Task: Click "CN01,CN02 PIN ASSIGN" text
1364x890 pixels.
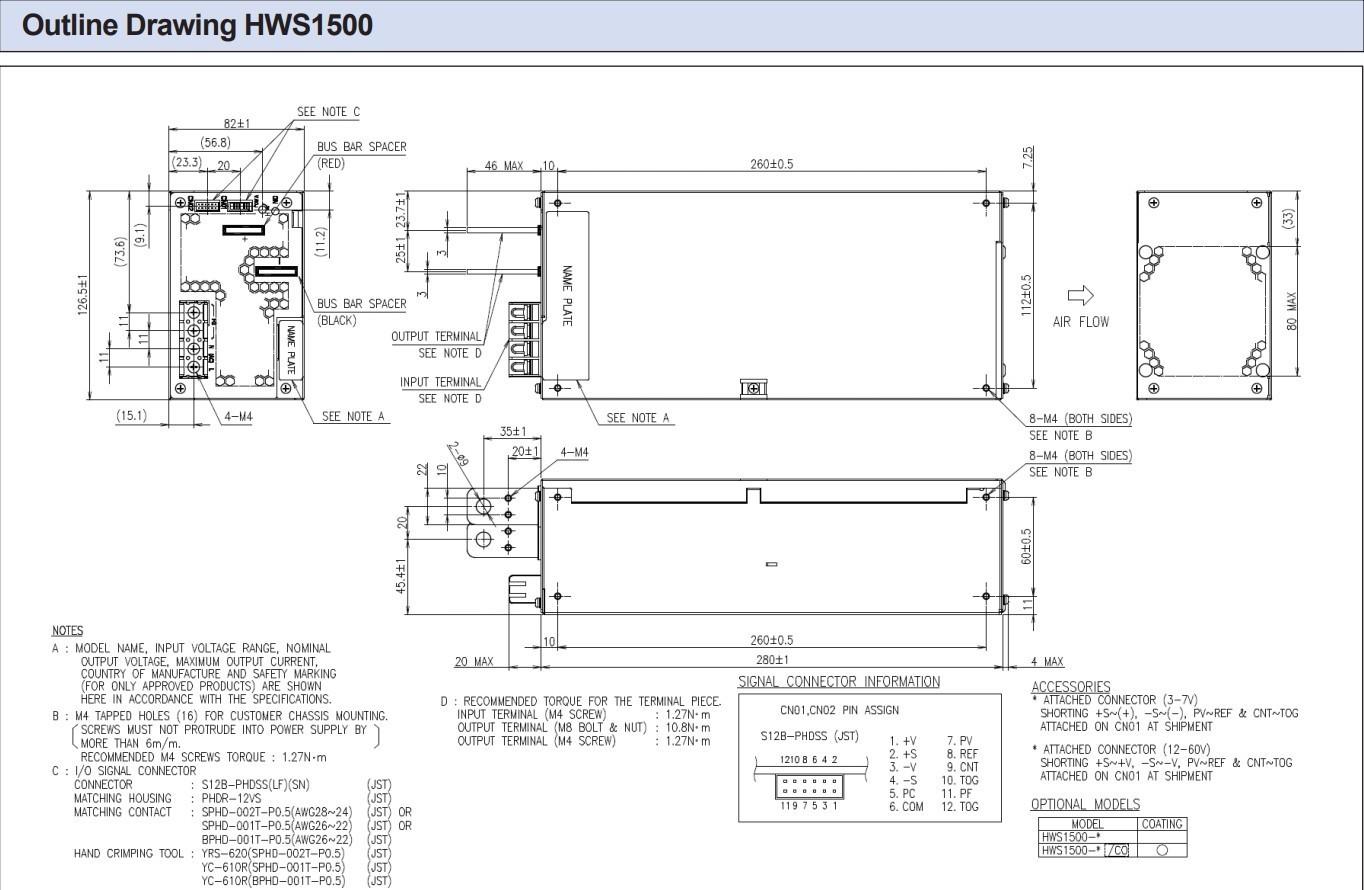Action: tap(838, 710)
